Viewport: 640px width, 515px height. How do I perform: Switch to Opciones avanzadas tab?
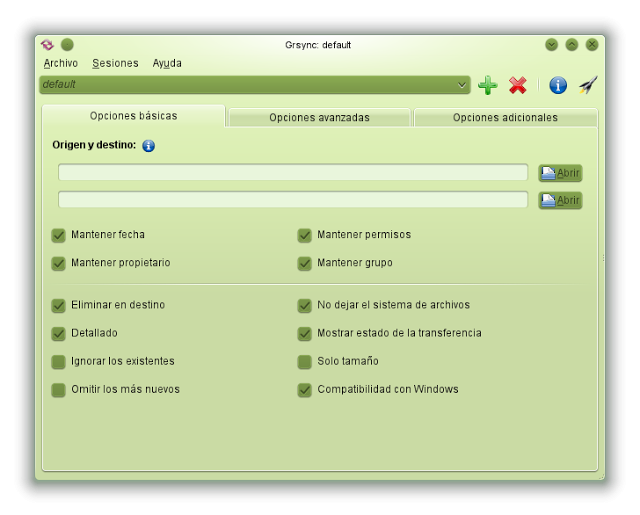319,118
